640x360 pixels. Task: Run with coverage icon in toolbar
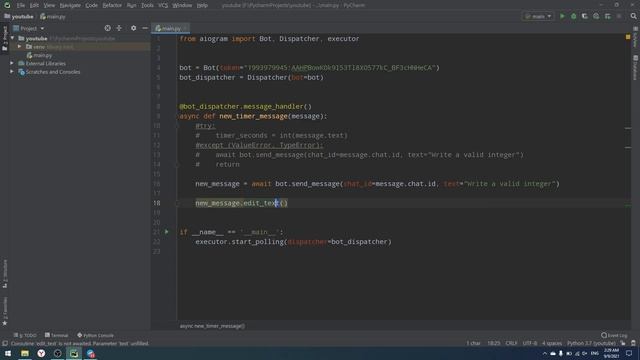584,16
